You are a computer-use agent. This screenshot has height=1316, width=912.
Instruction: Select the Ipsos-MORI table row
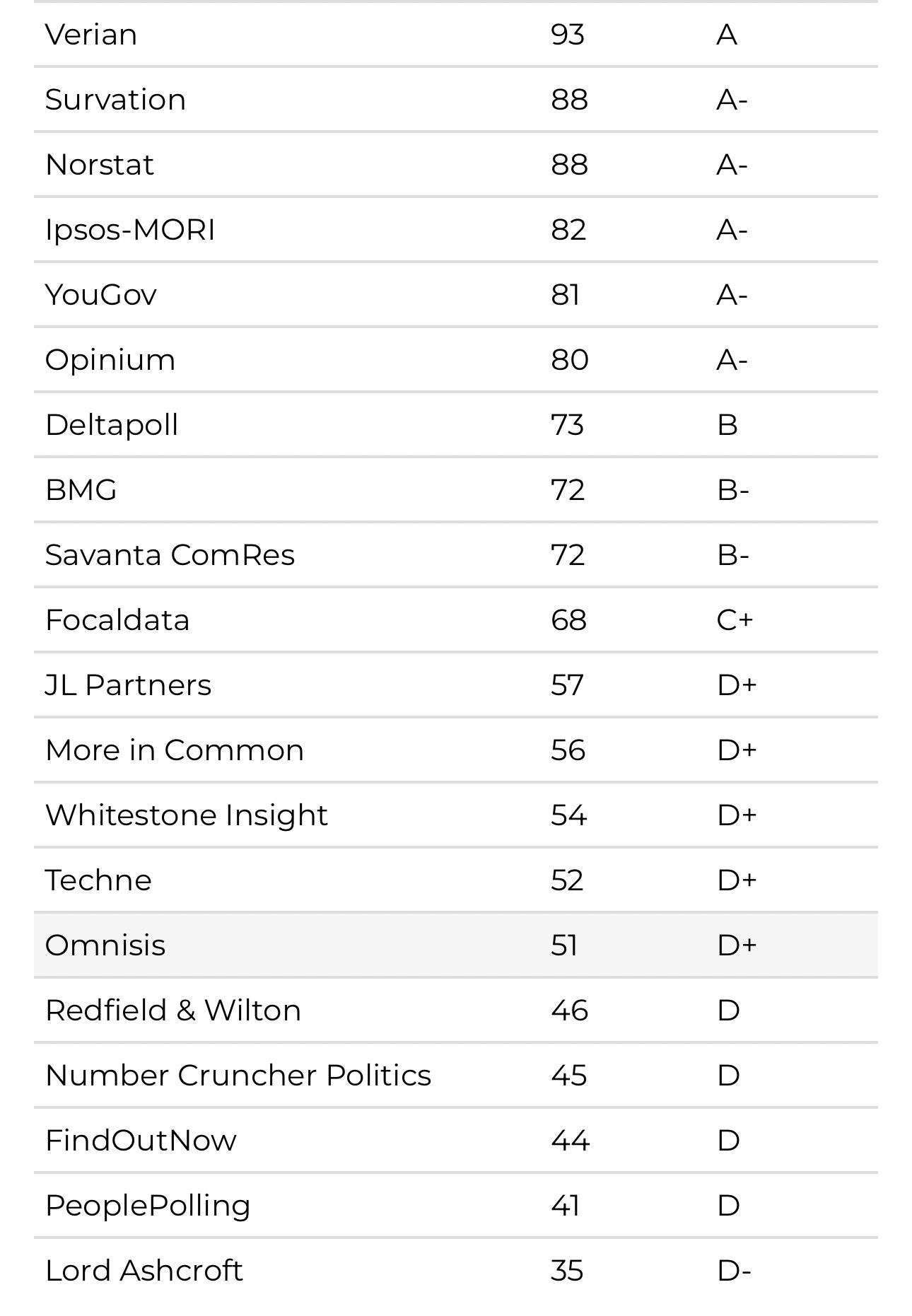(455, 230)
